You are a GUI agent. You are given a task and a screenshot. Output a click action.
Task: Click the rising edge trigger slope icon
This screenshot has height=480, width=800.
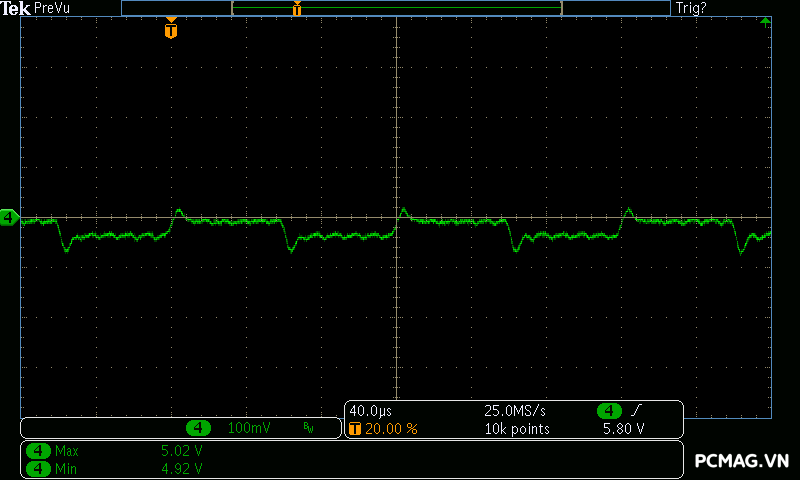pos(636,411)
